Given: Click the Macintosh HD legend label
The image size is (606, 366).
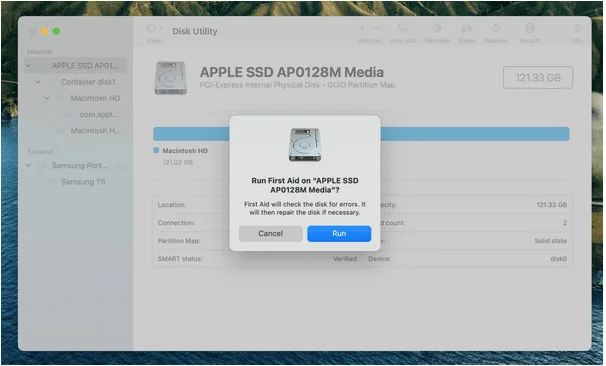Looking at the screenshot, I should point(185,151).
